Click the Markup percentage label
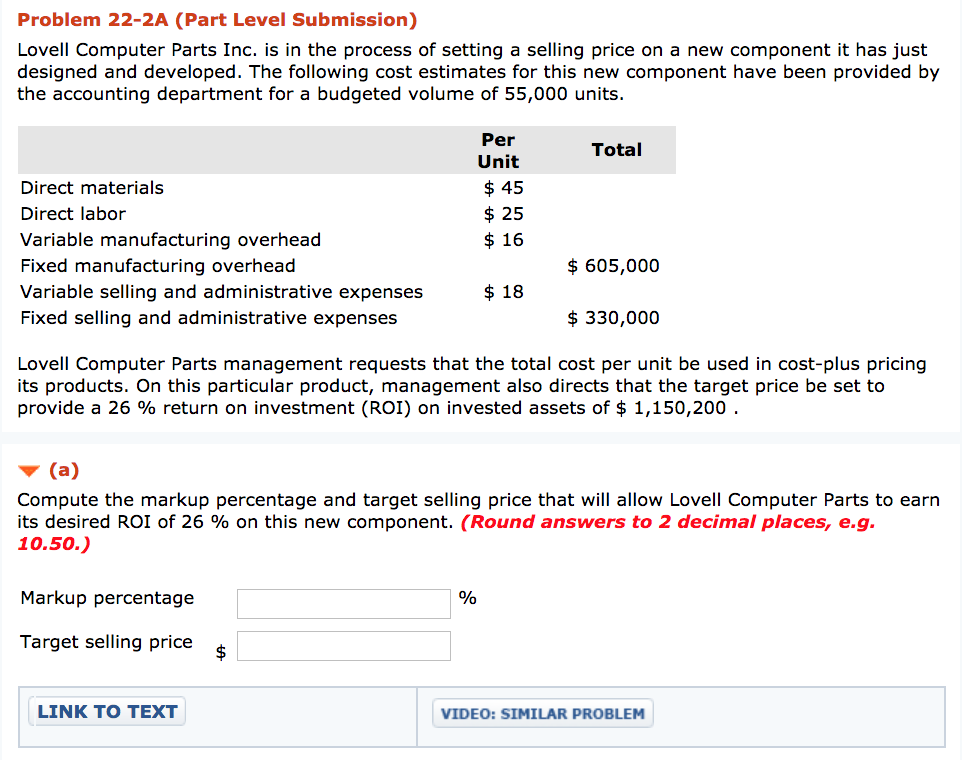The width and height of the screenshot is (962, 760). pos(107,598)
